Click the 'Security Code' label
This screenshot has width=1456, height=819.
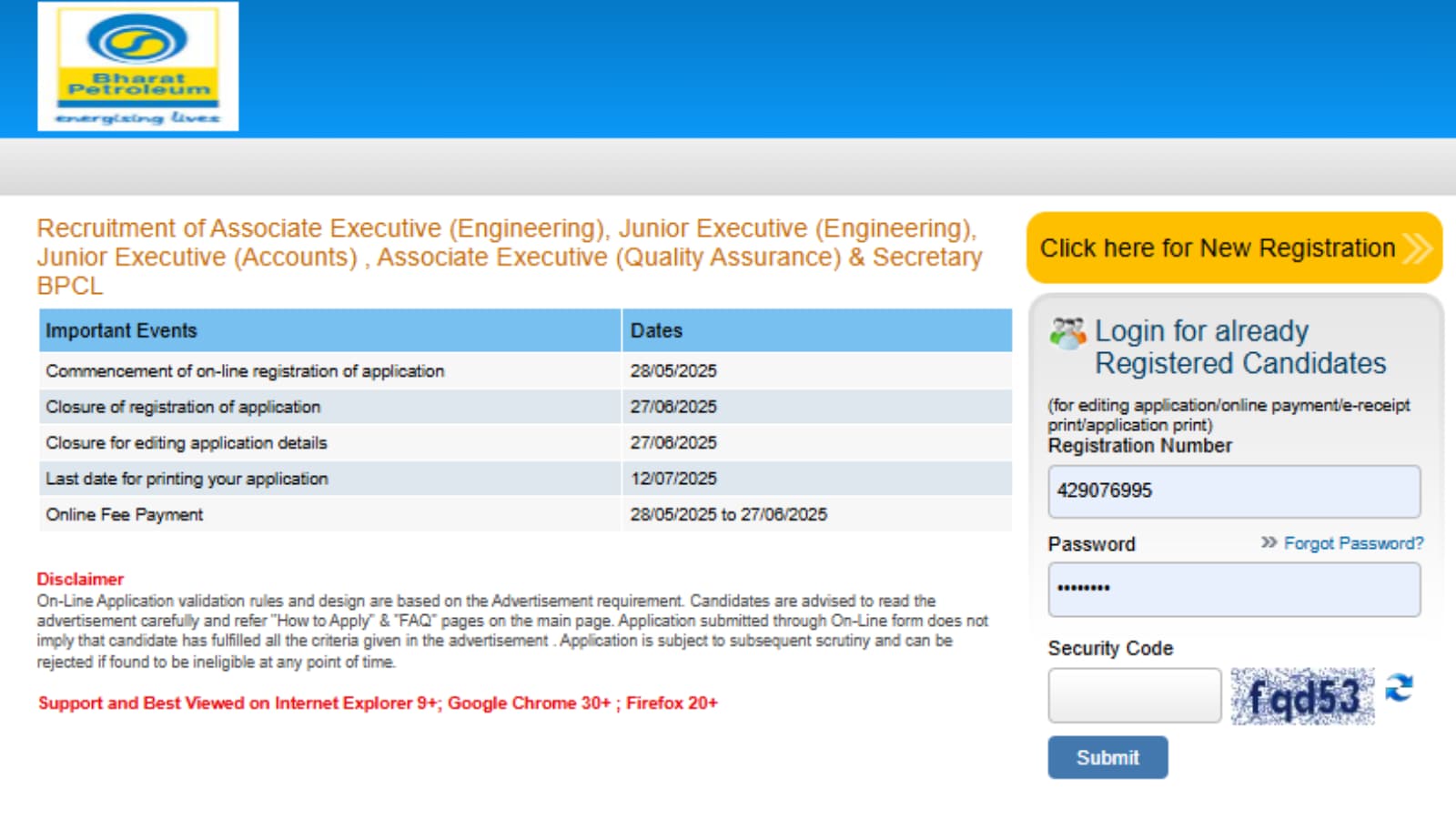click(1110, 648)
